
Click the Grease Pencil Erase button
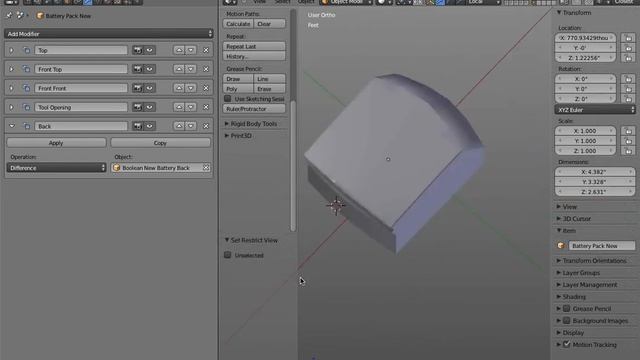(269, 89)
